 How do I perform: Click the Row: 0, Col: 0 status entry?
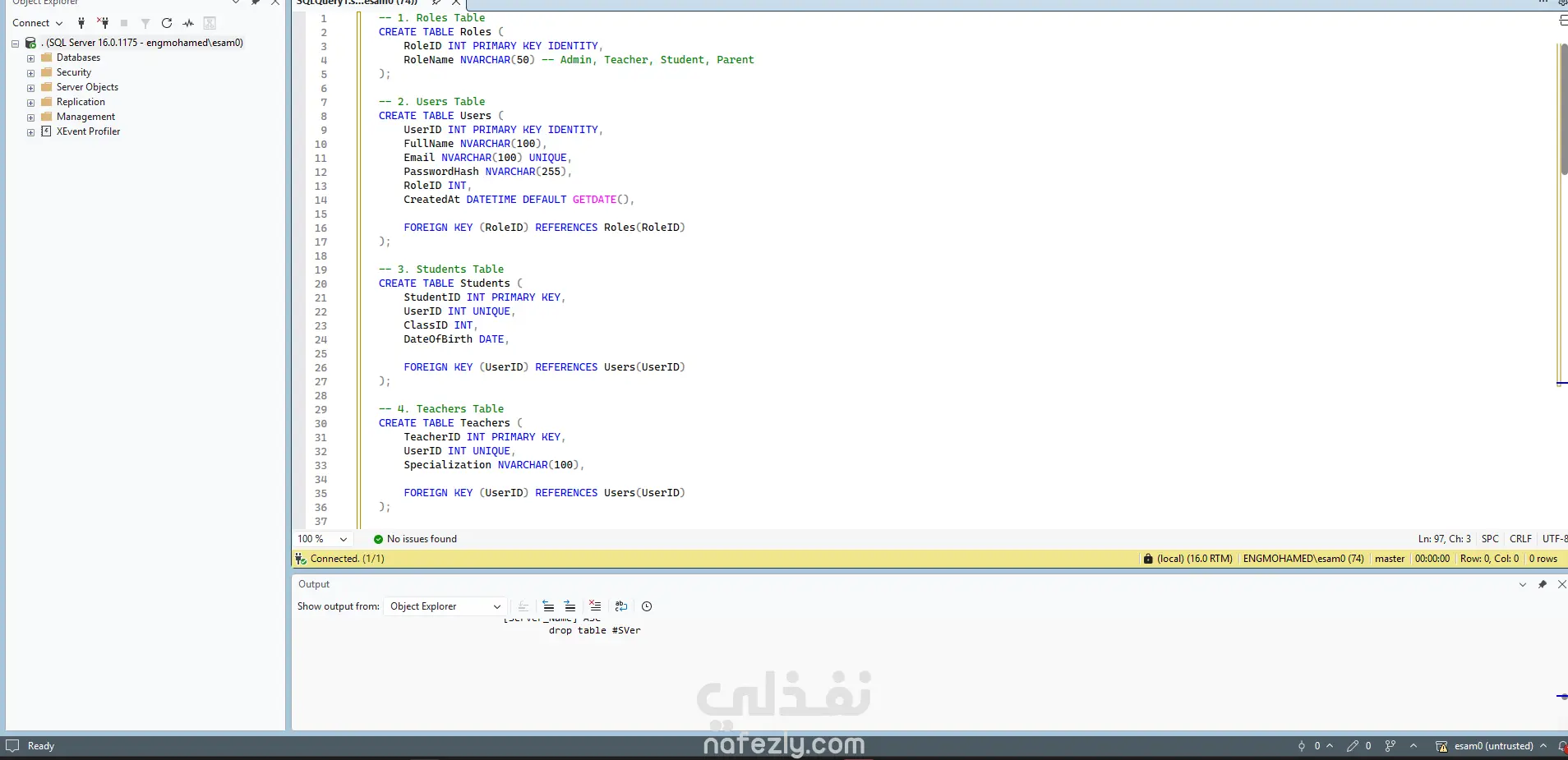tap(1489, 559)
